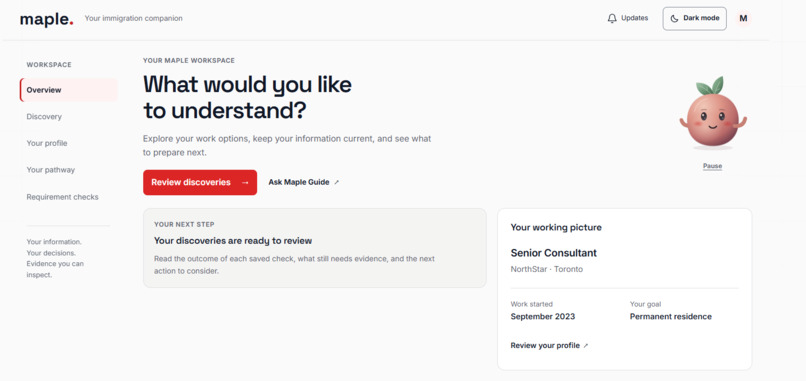Screen dimensions: 806x381
Task: Click external arrow beside Ask Maple Guide
Action: tap(337, 182)
